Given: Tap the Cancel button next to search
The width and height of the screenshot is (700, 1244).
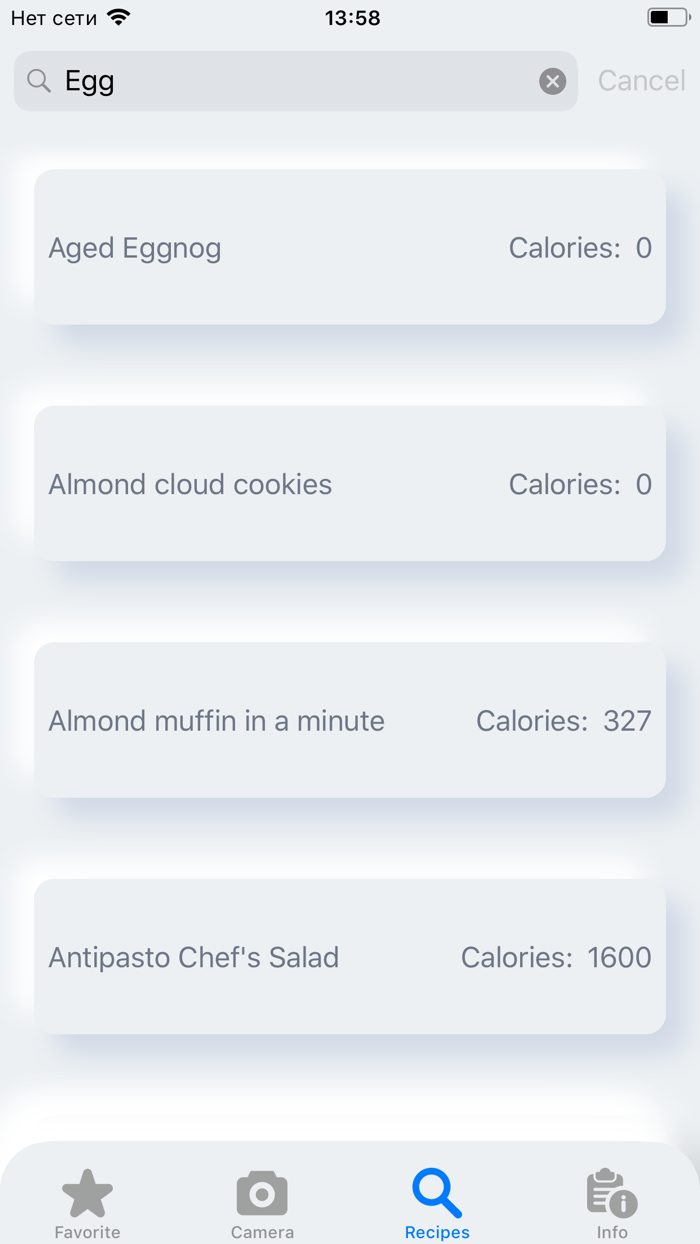Looking at the screenshot, I should click(641, 80).
